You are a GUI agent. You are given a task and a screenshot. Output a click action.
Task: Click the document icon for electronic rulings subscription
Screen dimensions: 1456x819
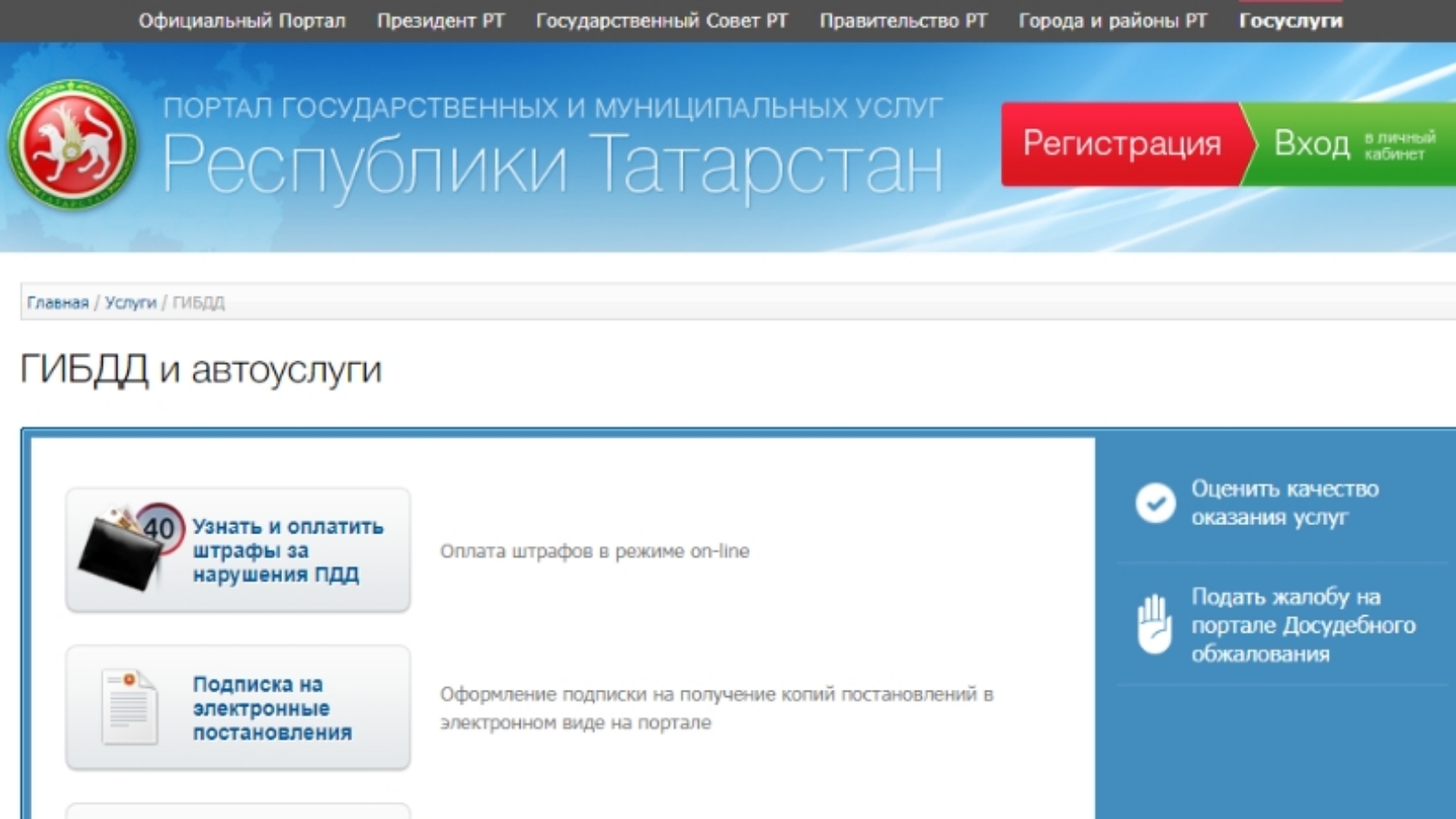[128, 708]
